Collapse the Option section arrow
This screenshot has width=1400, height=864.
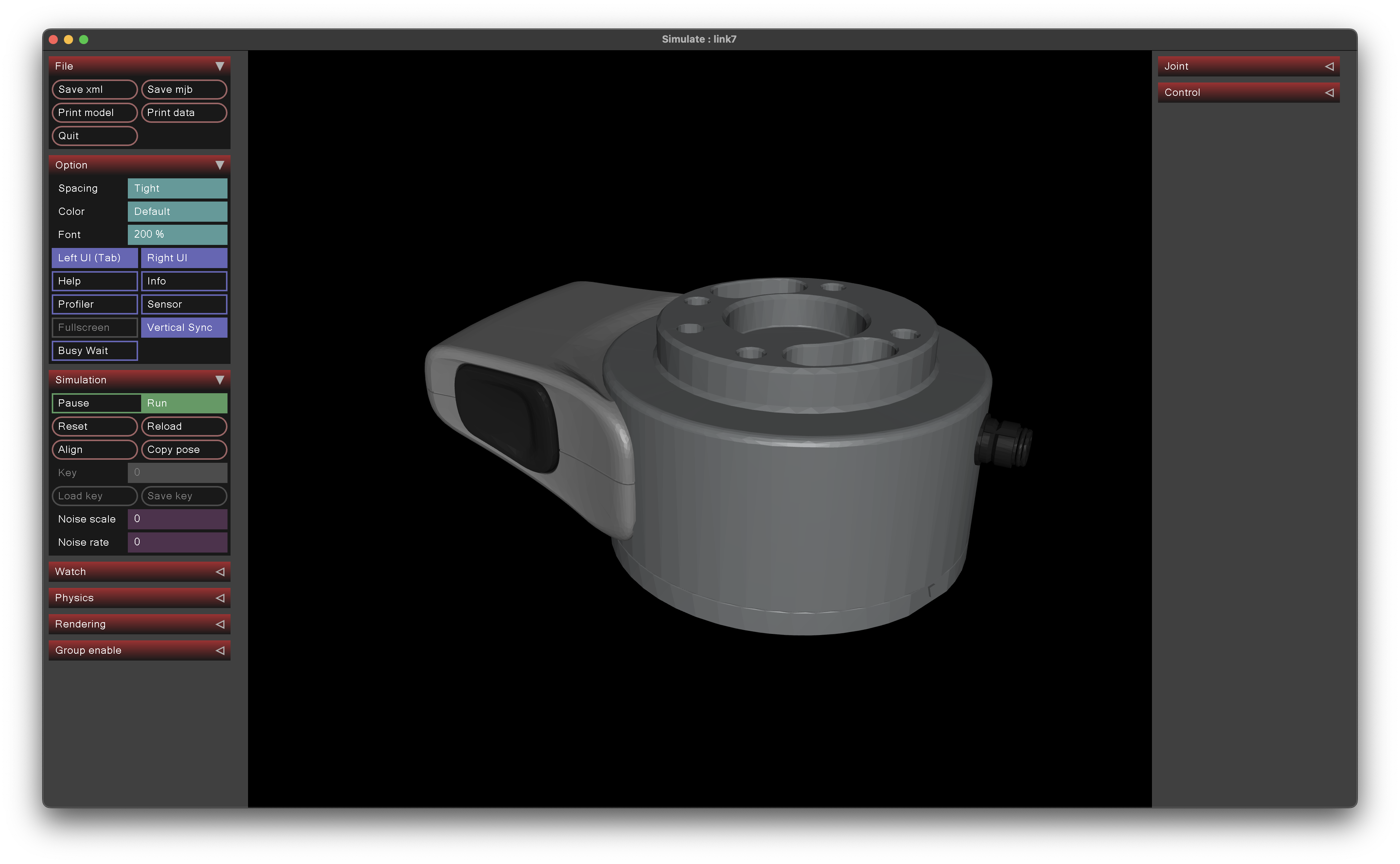tap(220, 165)
